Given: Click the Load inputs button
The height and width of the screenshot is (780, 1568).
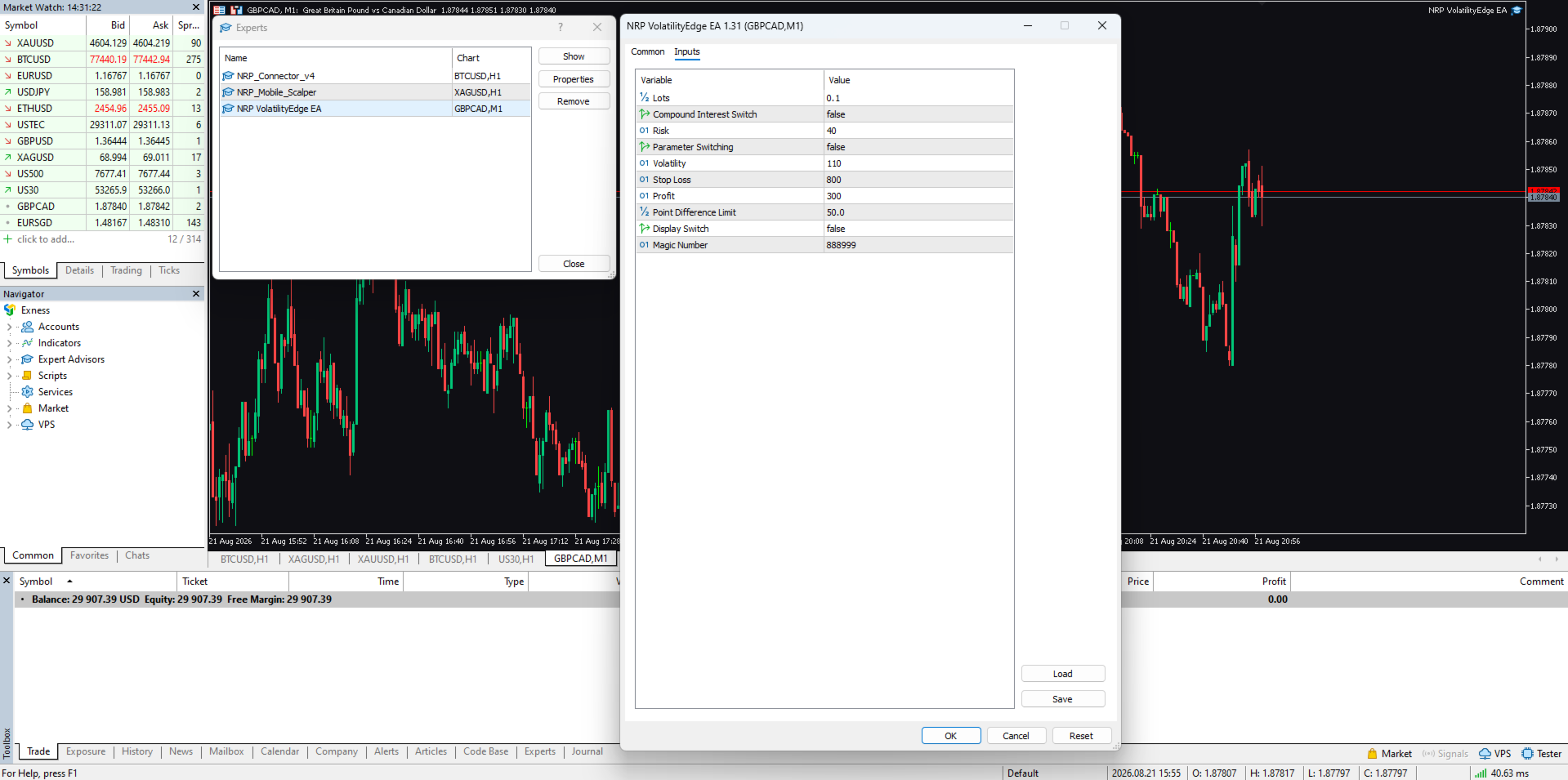Looking at the screenshot, I should (x=1063, y=674).
